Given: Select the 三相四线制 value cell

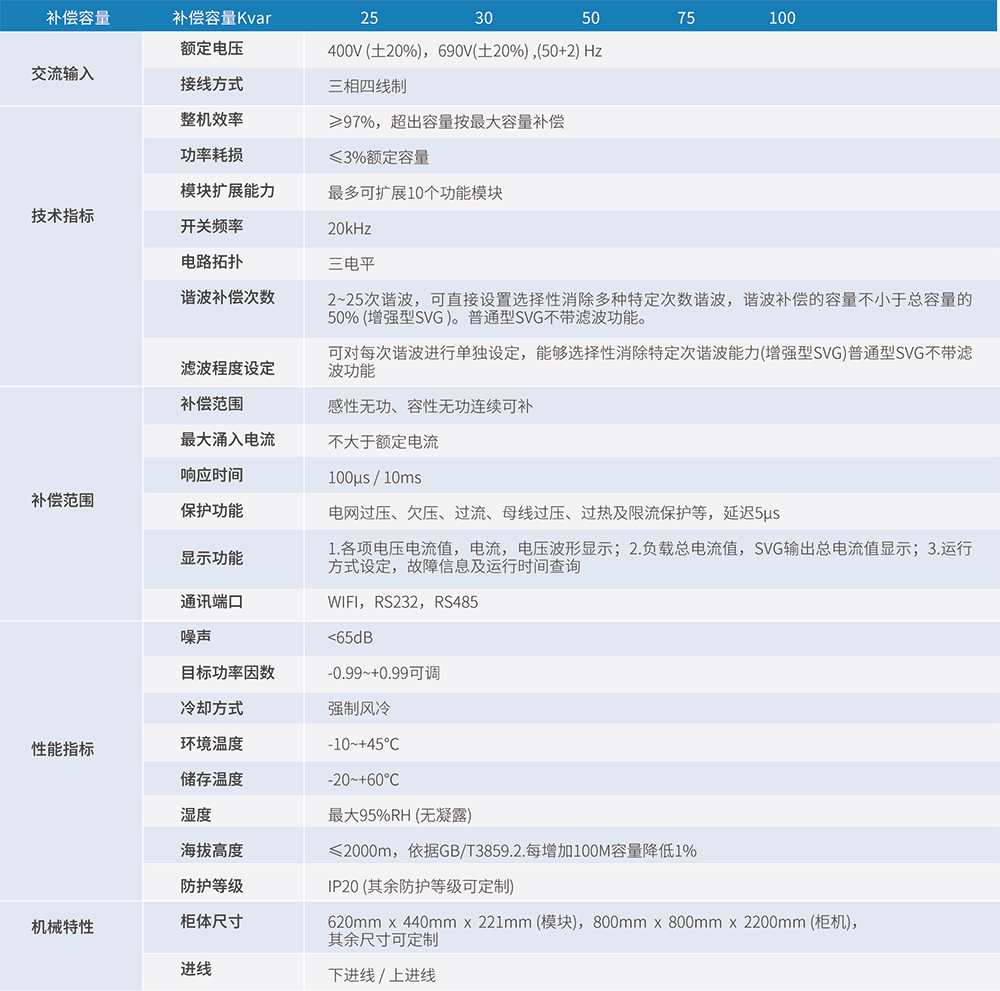Looking at the screenshot, I should 367,86.
